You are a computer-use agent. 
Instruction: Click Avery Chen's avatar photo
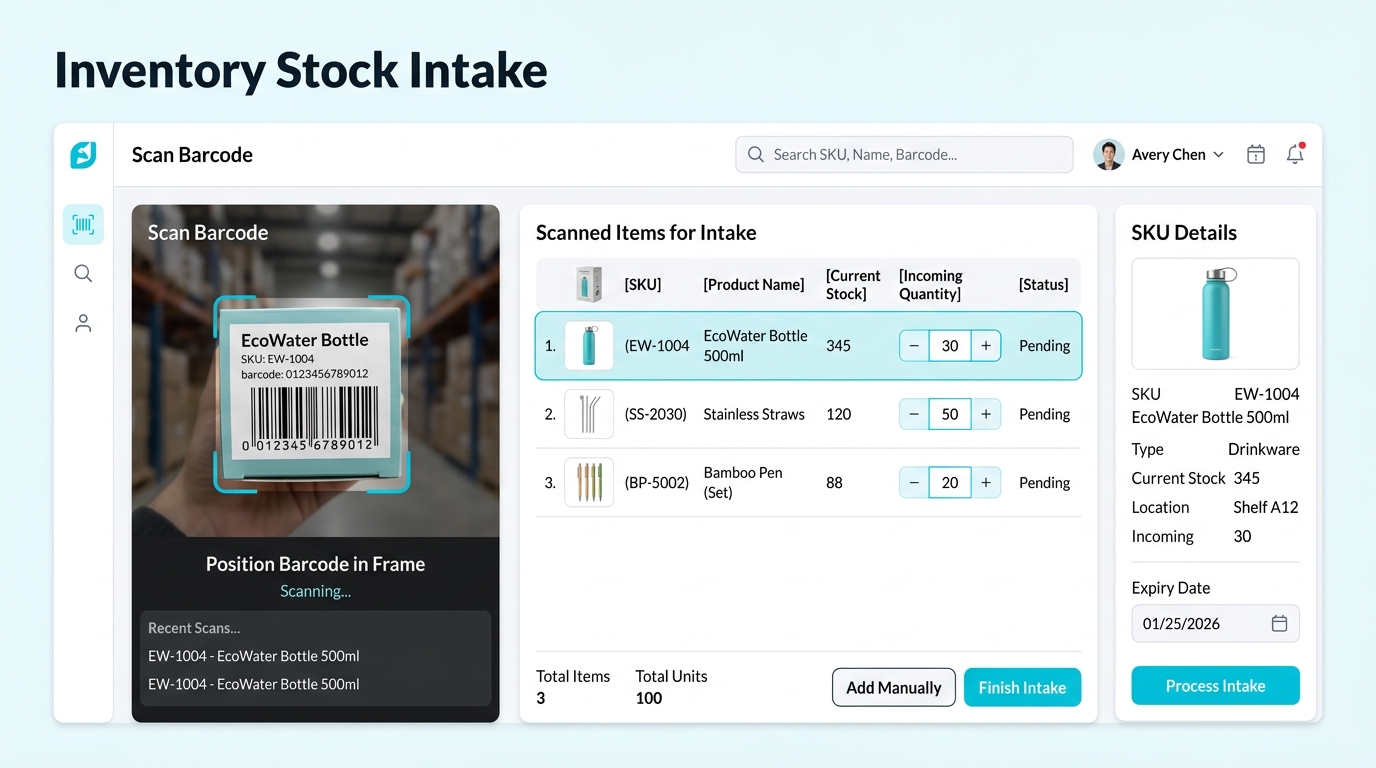tap(1108, 155)
